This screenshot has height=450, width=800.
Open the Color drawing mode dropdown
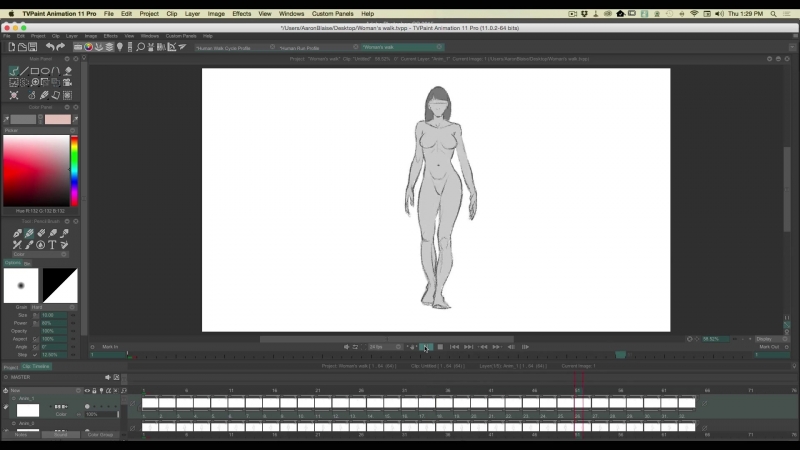click(x=40, y=254)
